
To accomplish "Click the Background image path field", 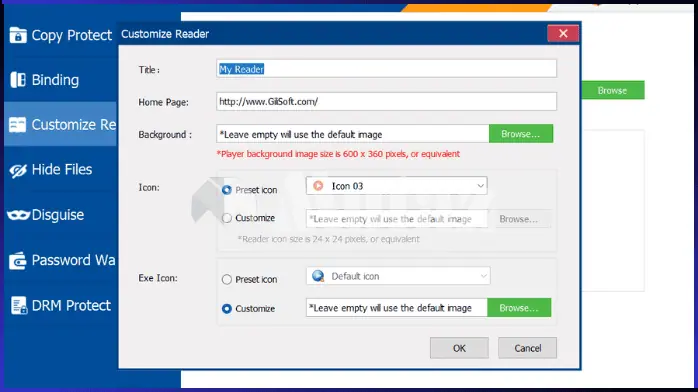I will pyautogui.click(x=353, y=134).
